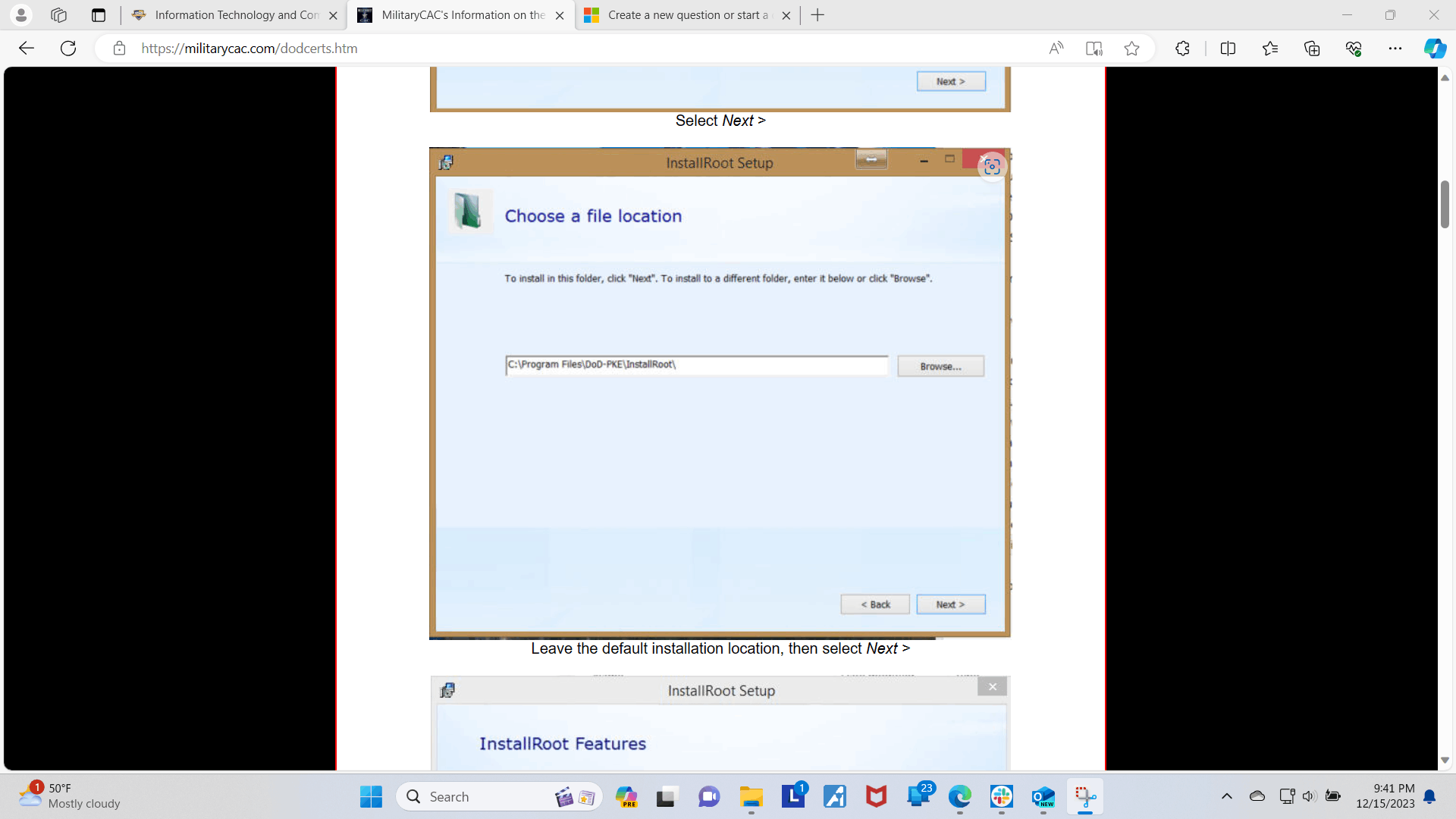Open the Collections icon
The image size is (1456, 819).
click(x=1312, y=49)
